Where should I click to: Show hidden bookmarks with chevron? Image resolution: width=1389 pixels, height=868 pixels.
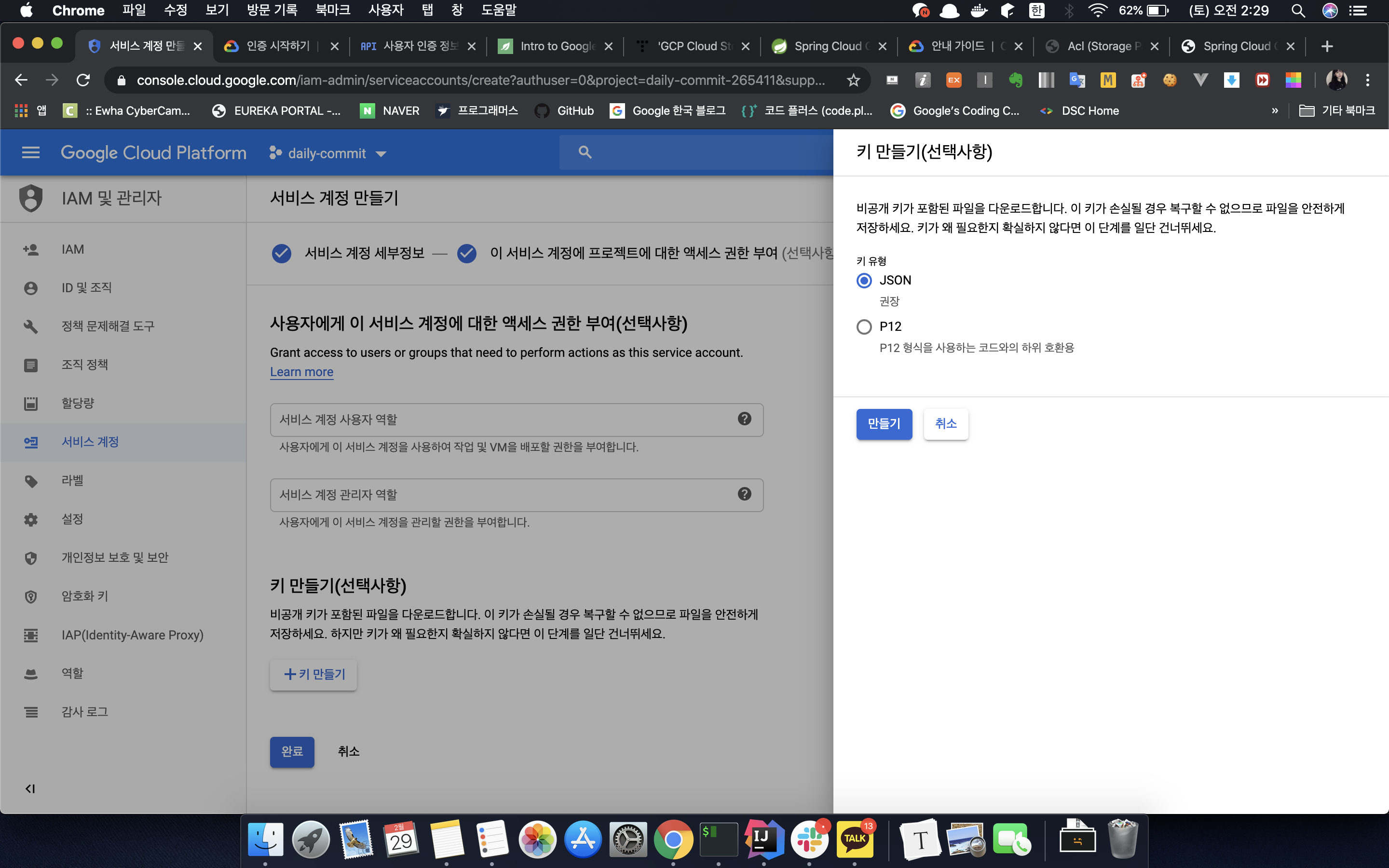pos(1275,111)
